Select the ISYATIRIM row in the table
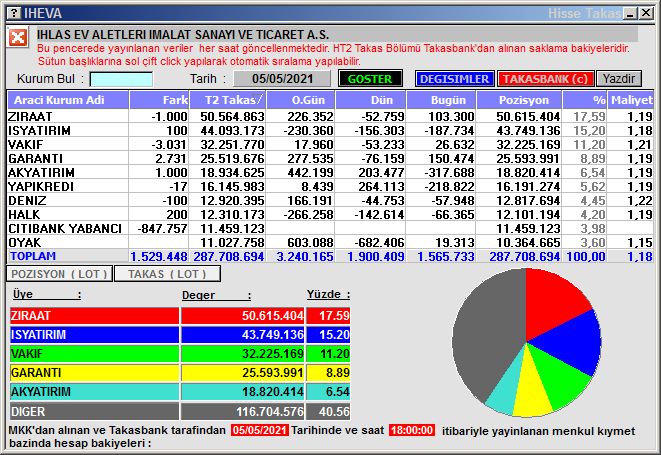661x455 pixels. click(x=330, y=130)
